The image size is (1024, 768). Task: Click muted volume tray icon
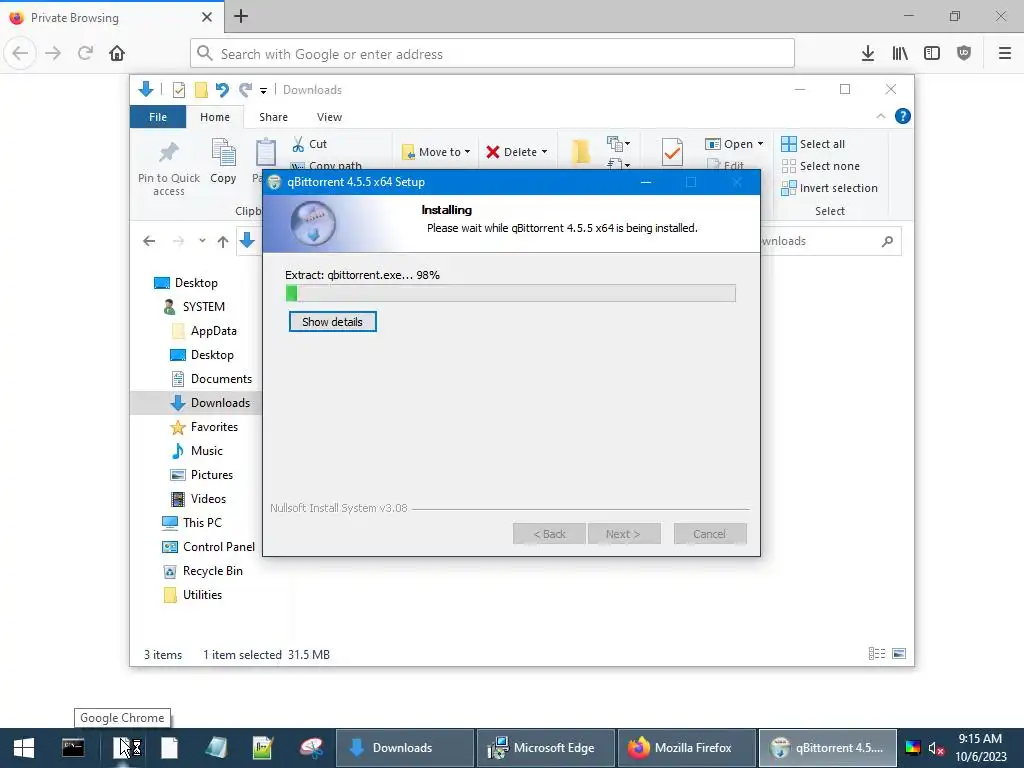tap(936, 748)
